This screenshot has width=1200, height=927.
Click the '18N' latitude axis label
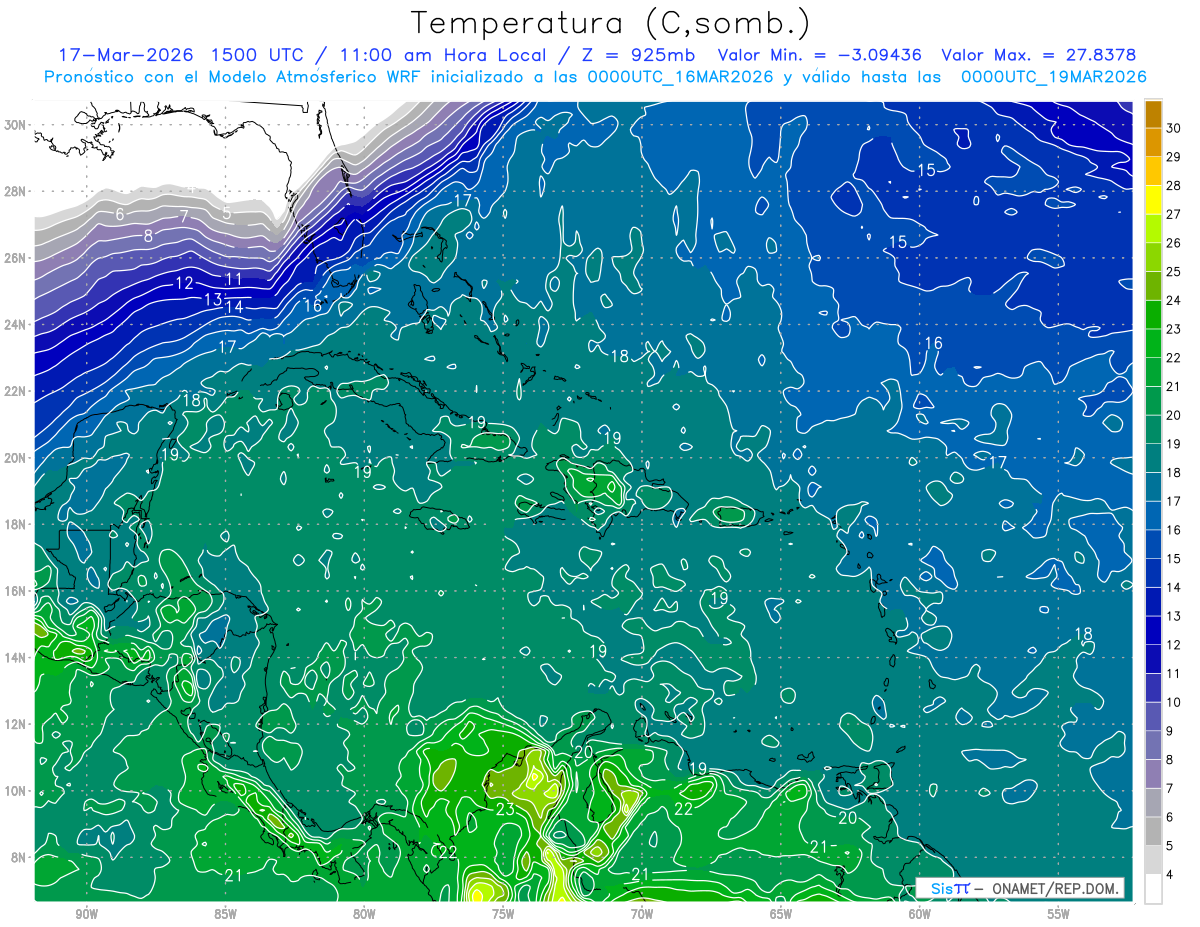click(15, 524)
